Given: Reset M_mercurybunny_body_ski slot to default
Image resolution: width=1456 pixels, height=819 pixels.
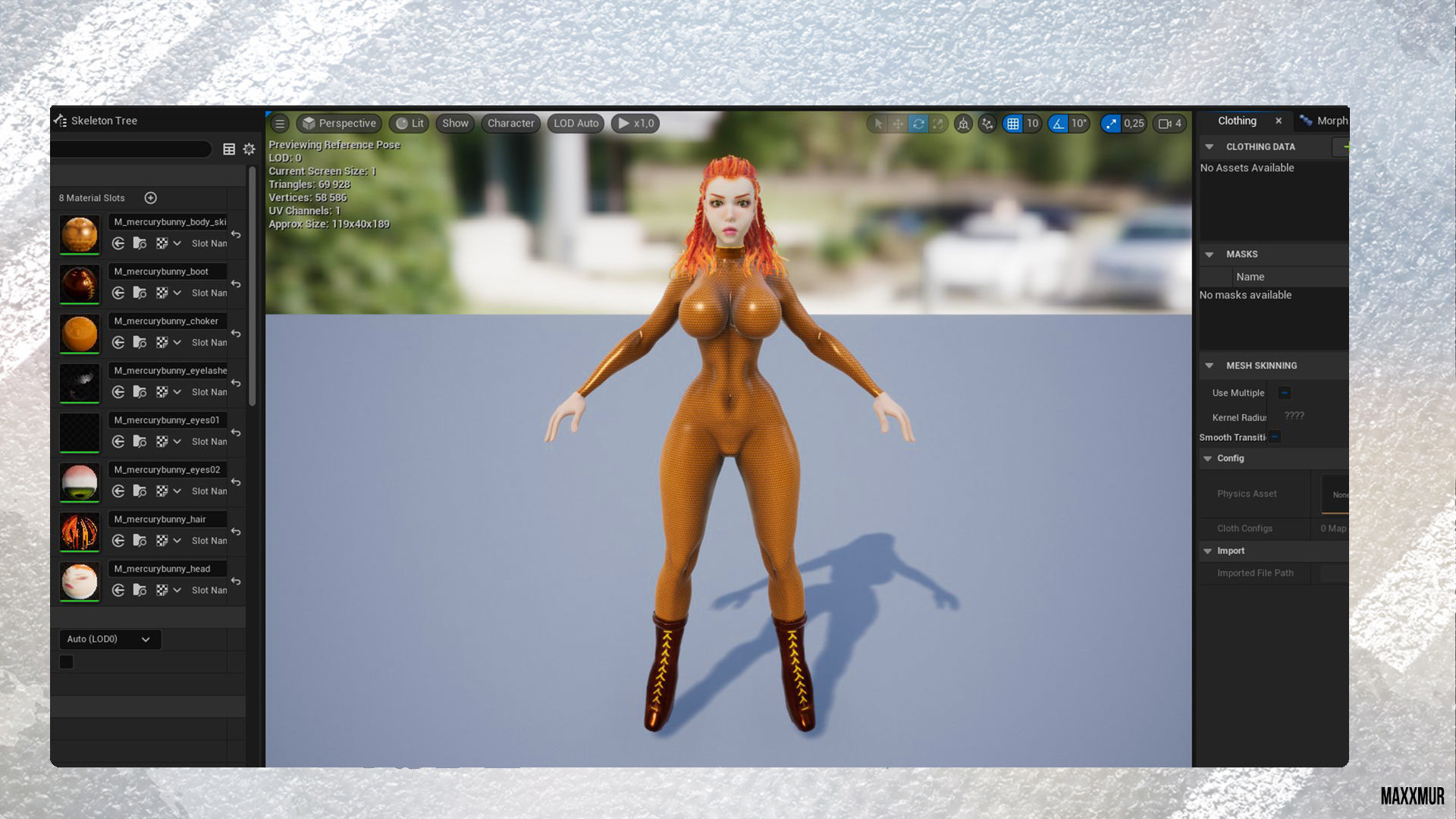Looking at the screenshot, I should pyautogui.click(x=236, y=234).
